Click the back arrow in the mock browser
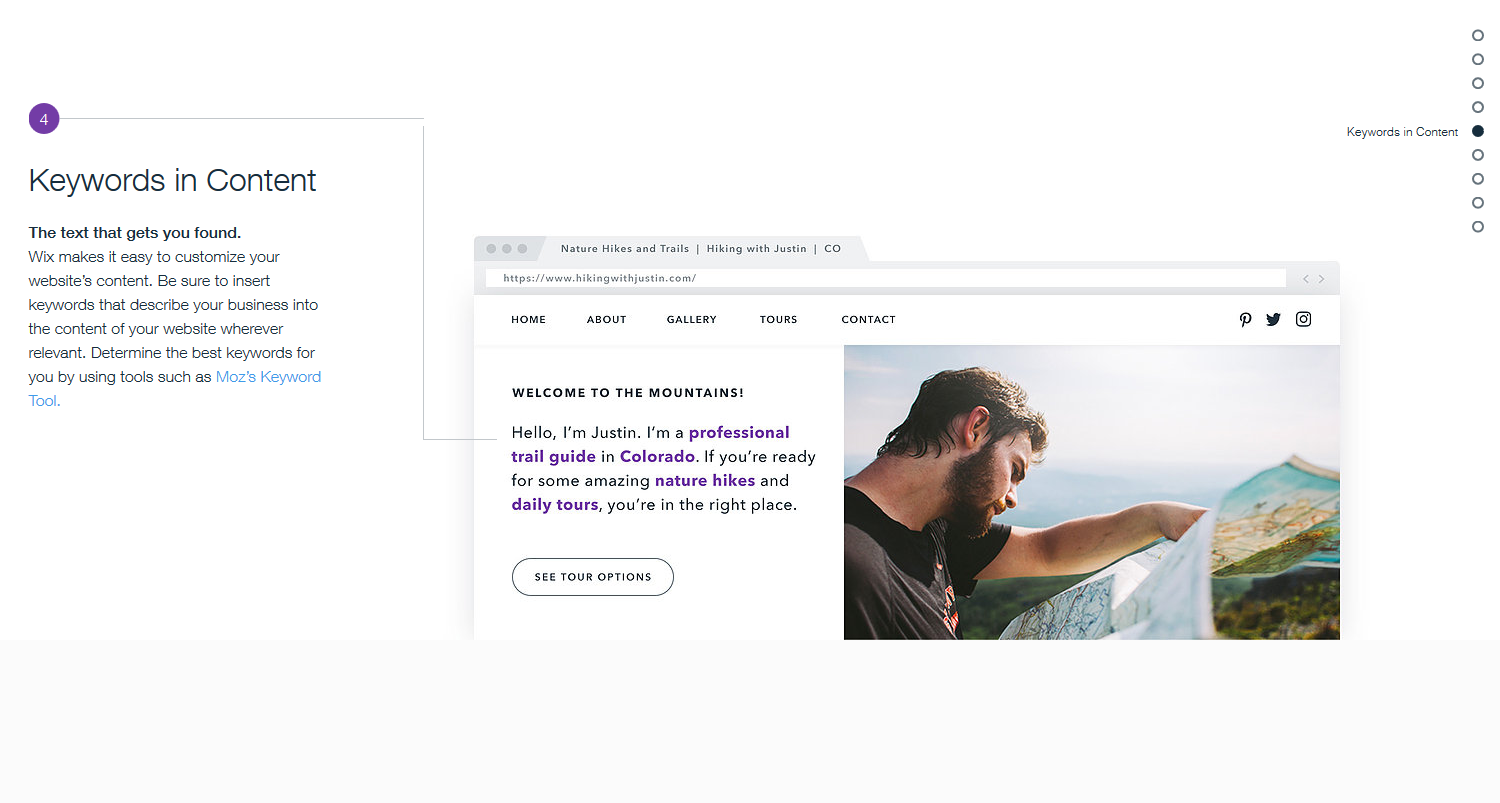 1306,279
